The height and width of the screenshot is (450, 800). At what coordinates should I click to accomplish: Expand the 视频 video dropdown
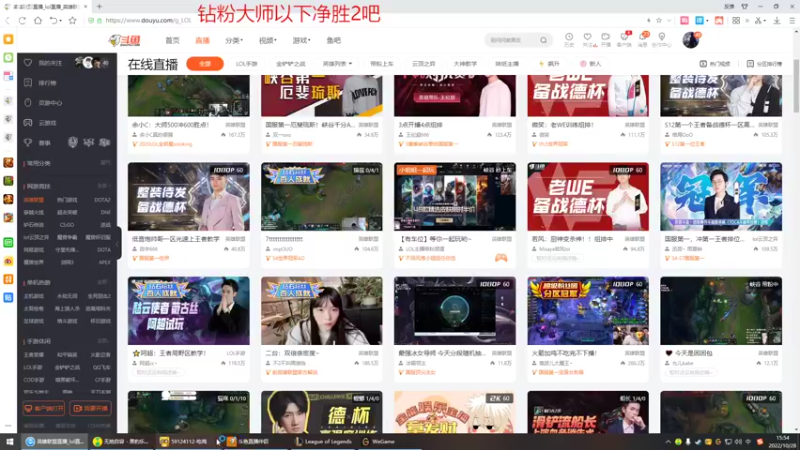(x=267, y=40)
